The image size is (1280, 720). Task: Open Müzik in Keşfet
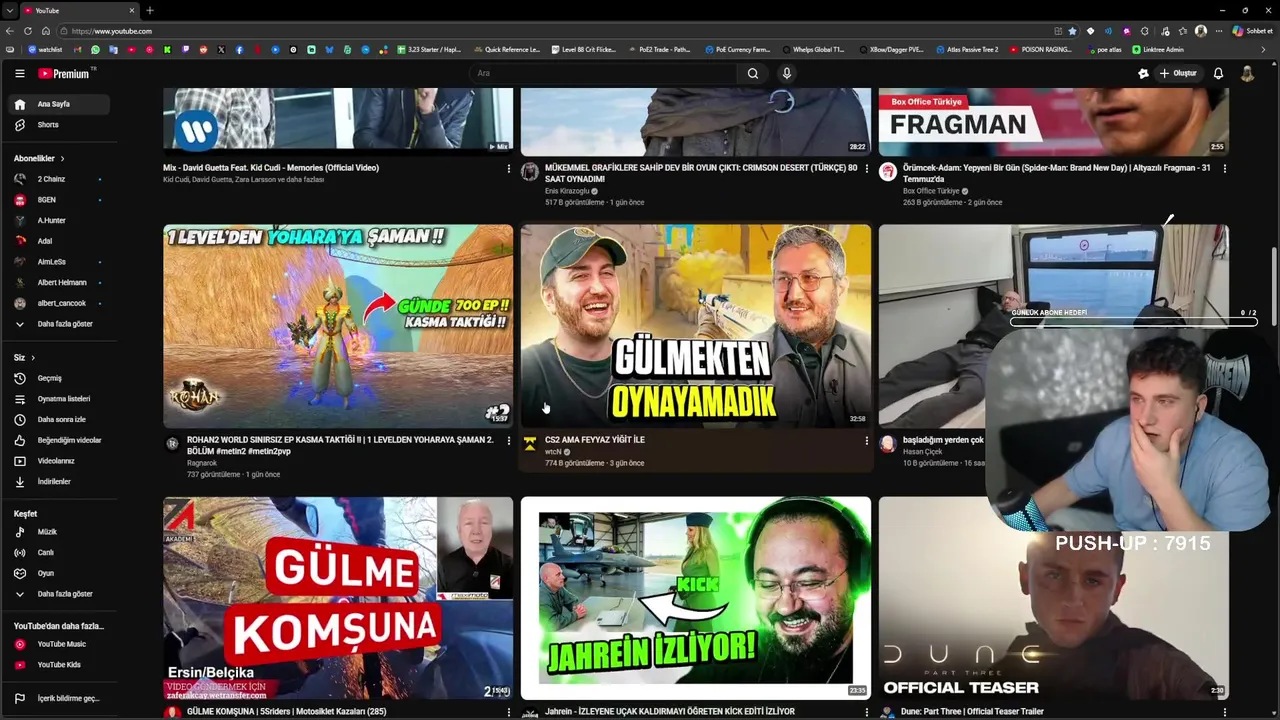[x=60, y=532]
